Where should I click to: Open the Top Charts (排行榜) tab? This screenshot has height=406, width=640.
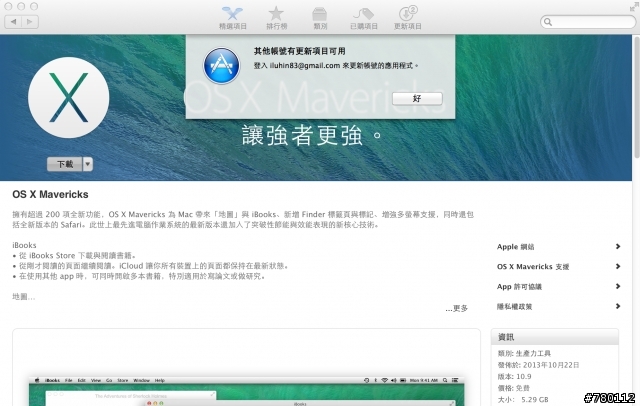(x=276, y=18)
